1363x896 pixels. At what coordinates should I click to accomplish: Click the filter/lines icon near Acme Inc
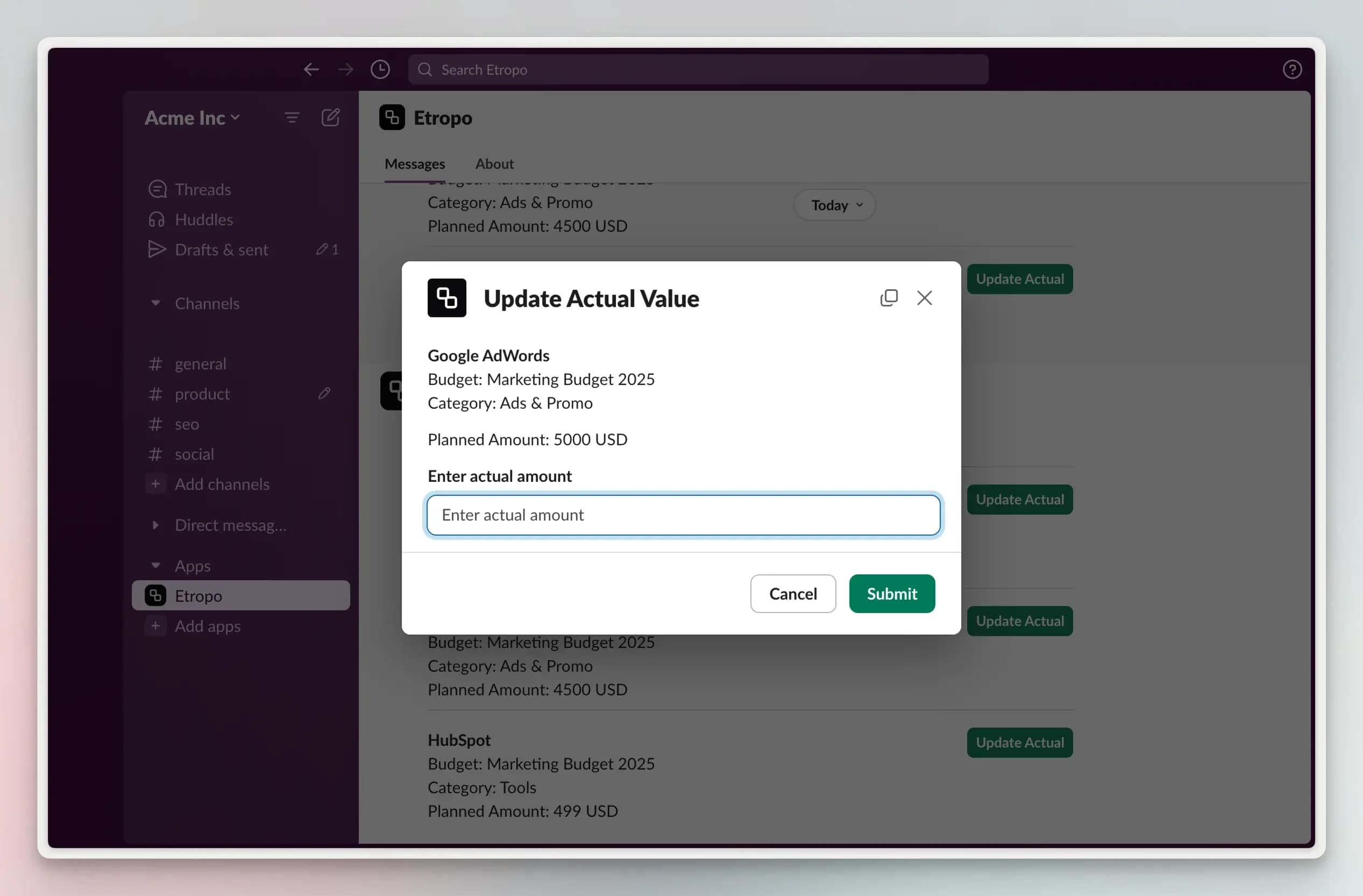tap(292, 117)
